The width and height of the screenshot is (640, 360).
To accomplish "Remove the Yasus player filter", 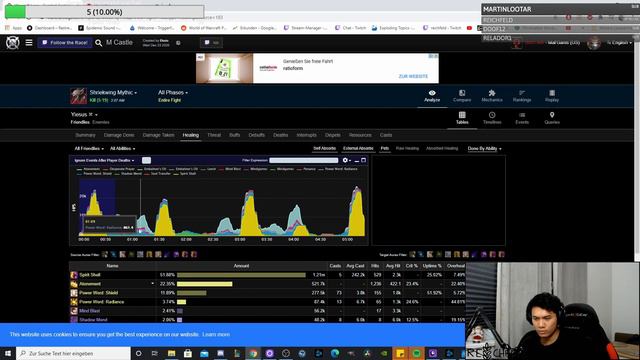I will tap(91, 115).
